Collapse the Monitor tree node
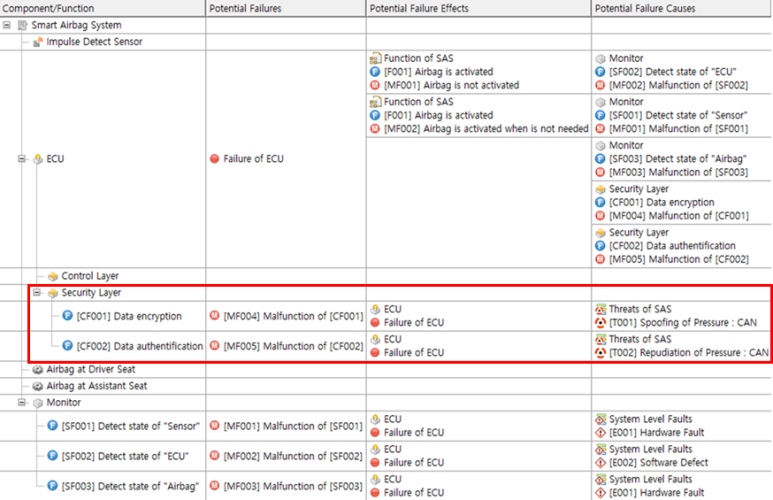The width and height of the screenshot is (773, 500). click(22, 403)
